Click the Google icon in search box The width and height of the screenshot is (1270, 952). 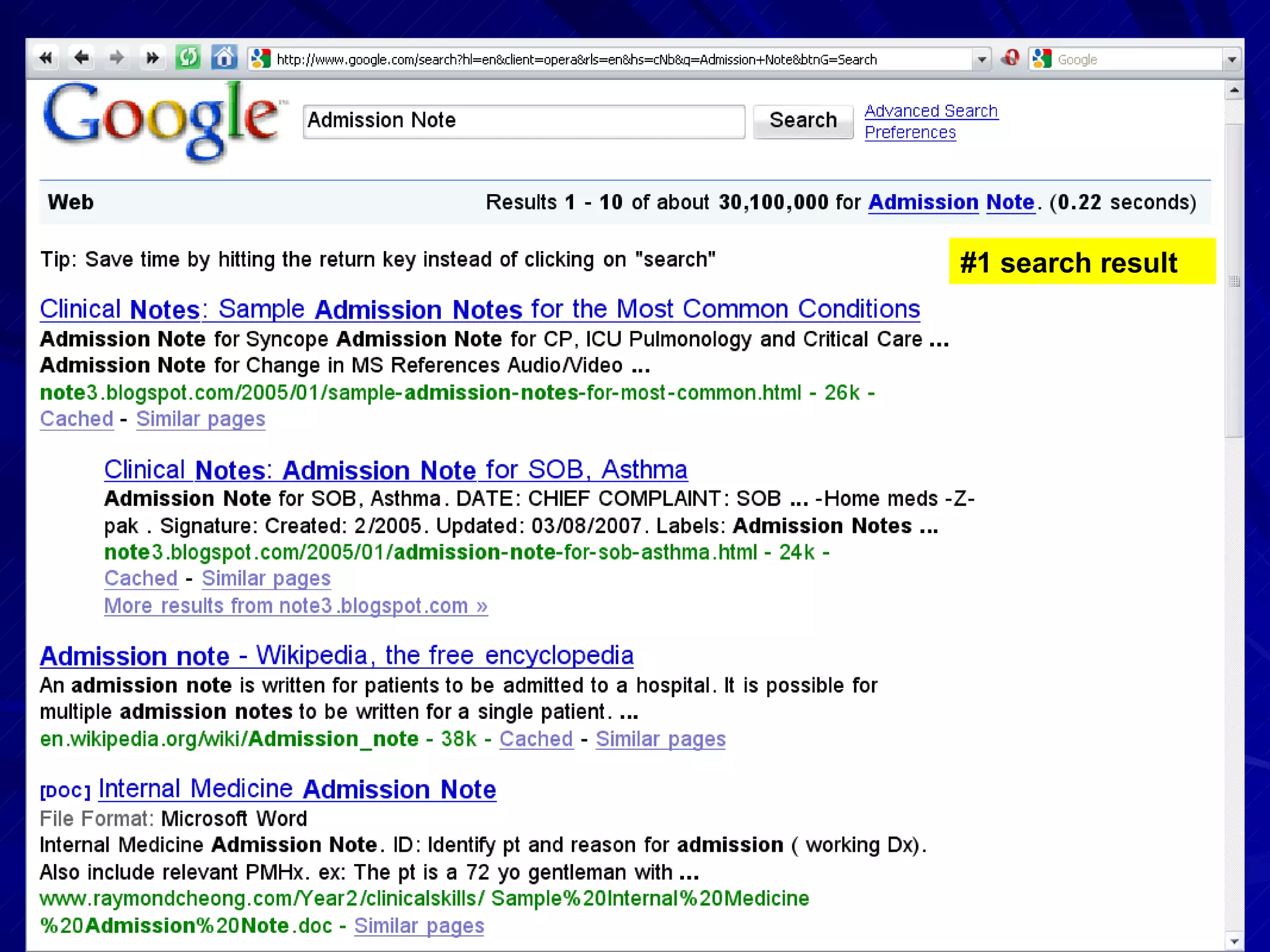(1042, 59)
